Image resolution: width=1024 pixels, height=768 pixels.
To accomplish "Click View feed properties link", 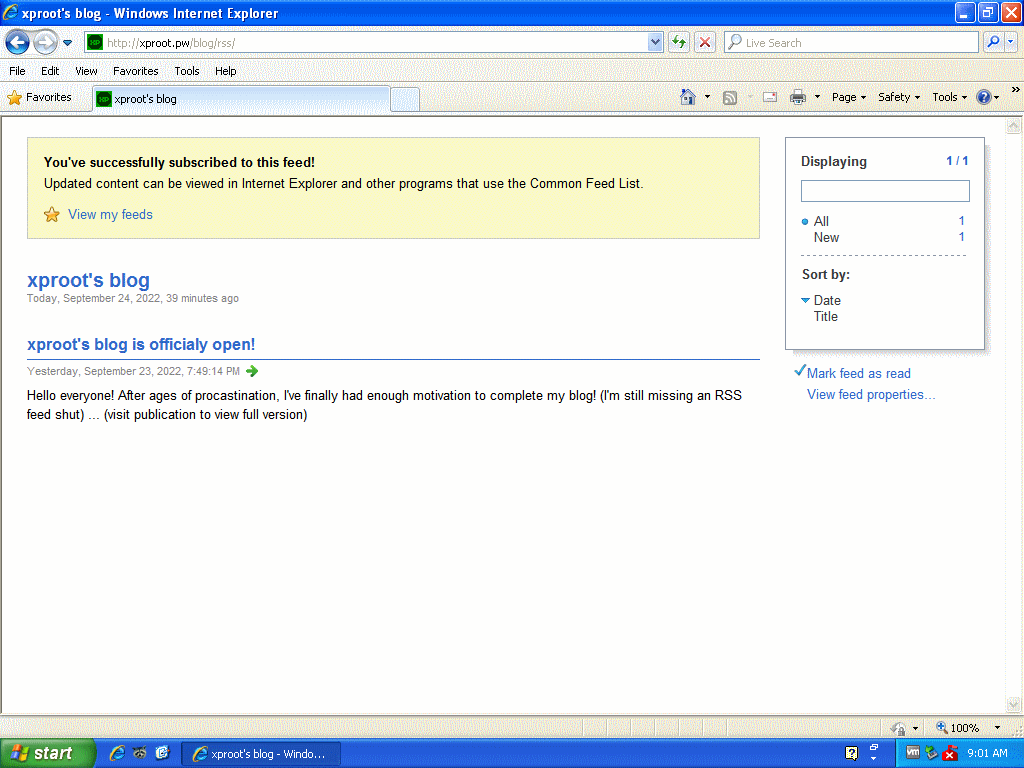I will (870, 394).
